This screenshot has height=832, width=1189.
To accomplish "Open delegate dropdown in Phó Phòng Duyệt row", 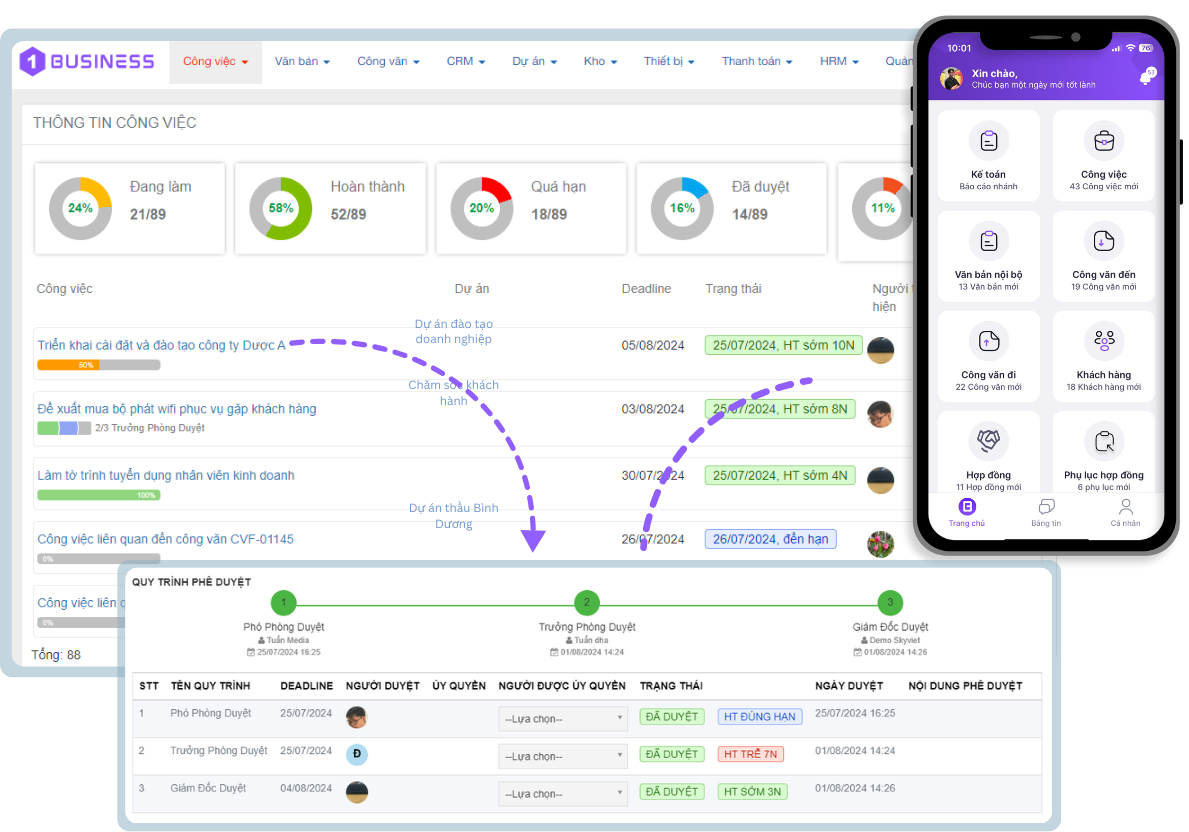I will coord(563,719).
